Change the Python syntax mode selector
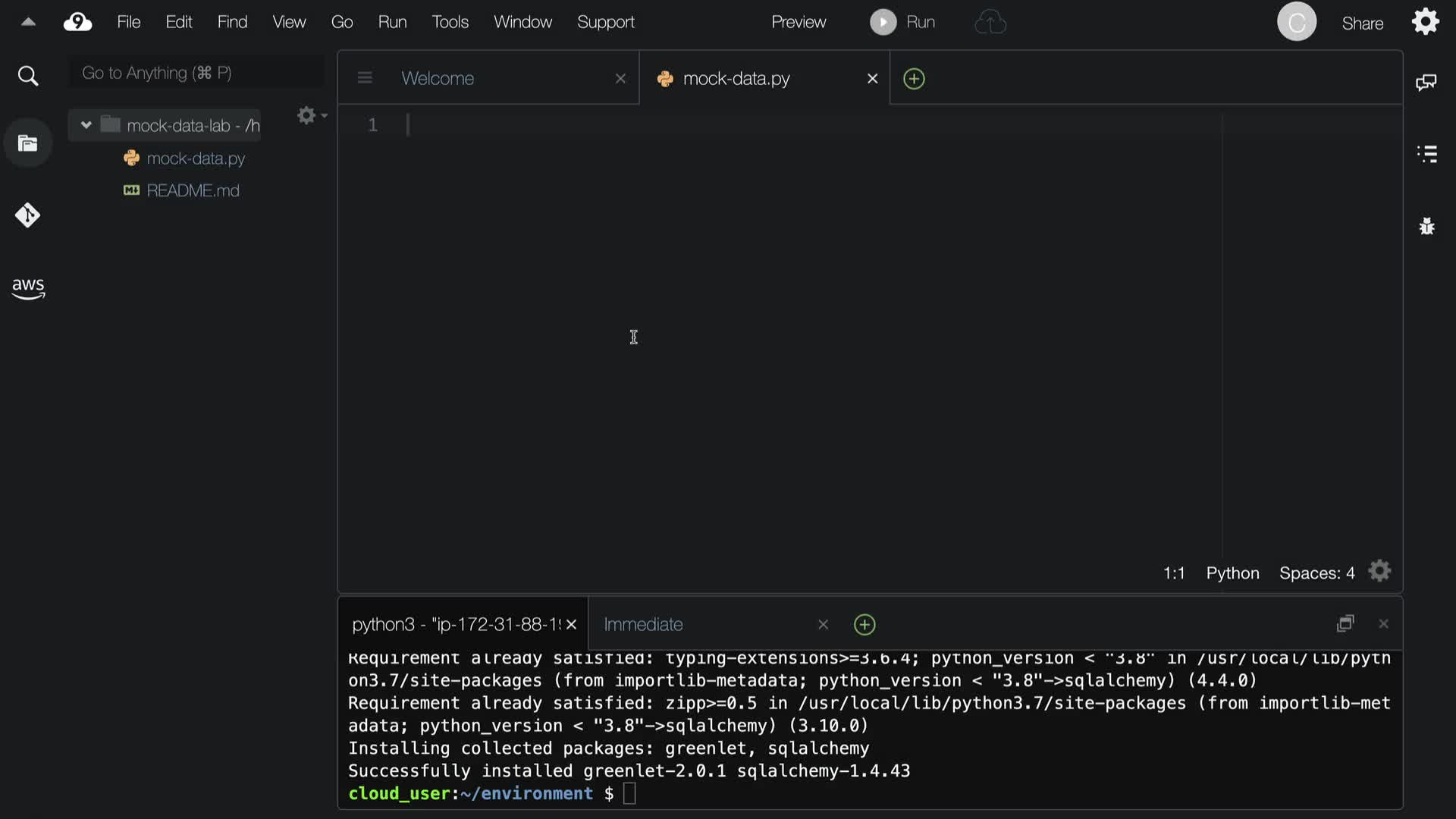The height and width of the screenshot is (819, 1456). [1232, 573]
